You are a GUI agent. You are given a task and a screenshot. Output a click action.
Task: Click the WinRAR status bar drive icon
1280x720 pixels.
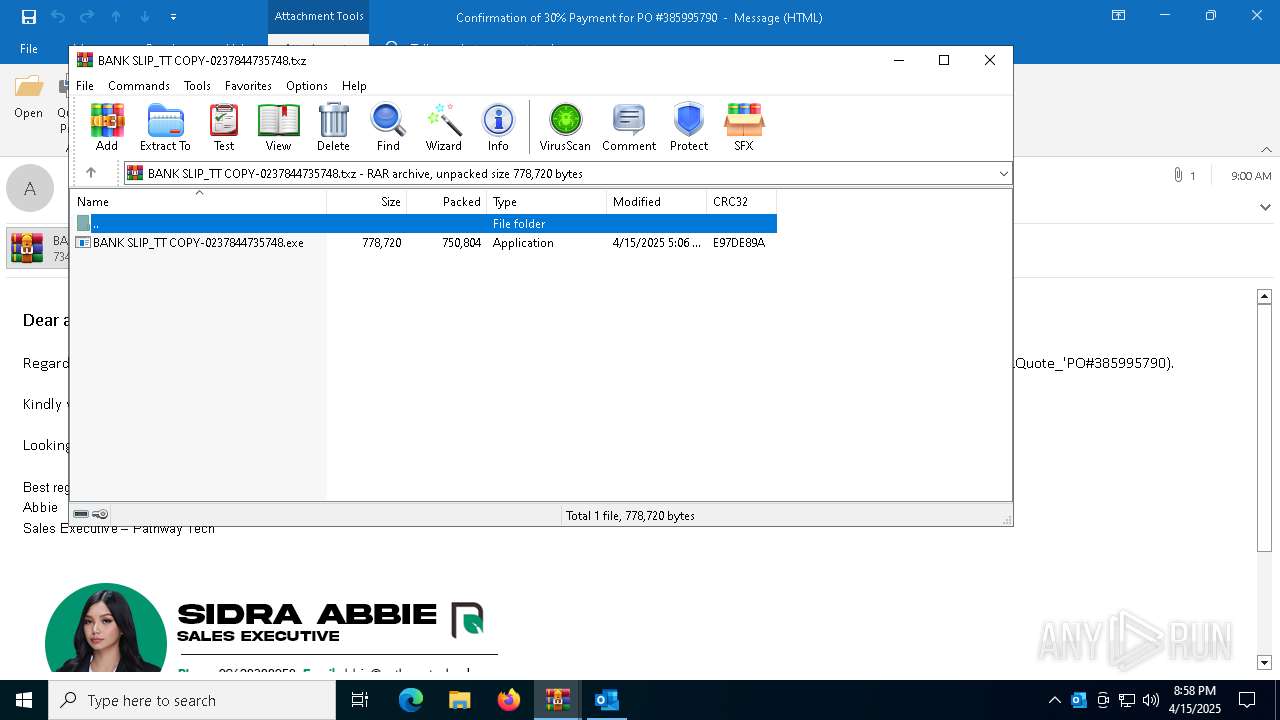point(81,514)
